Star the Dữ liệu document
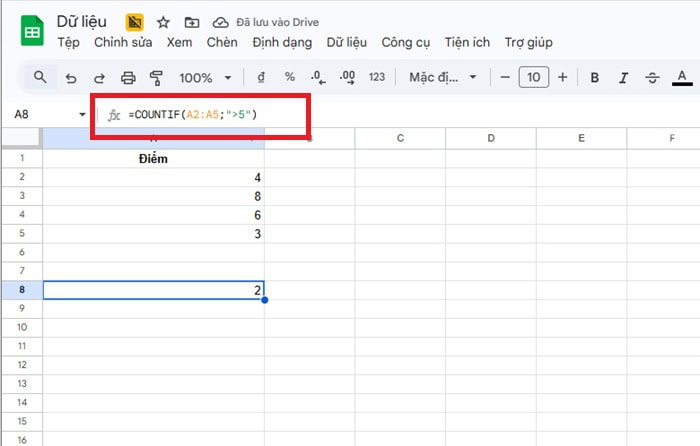700x446 pixels. tap(162, 21)
